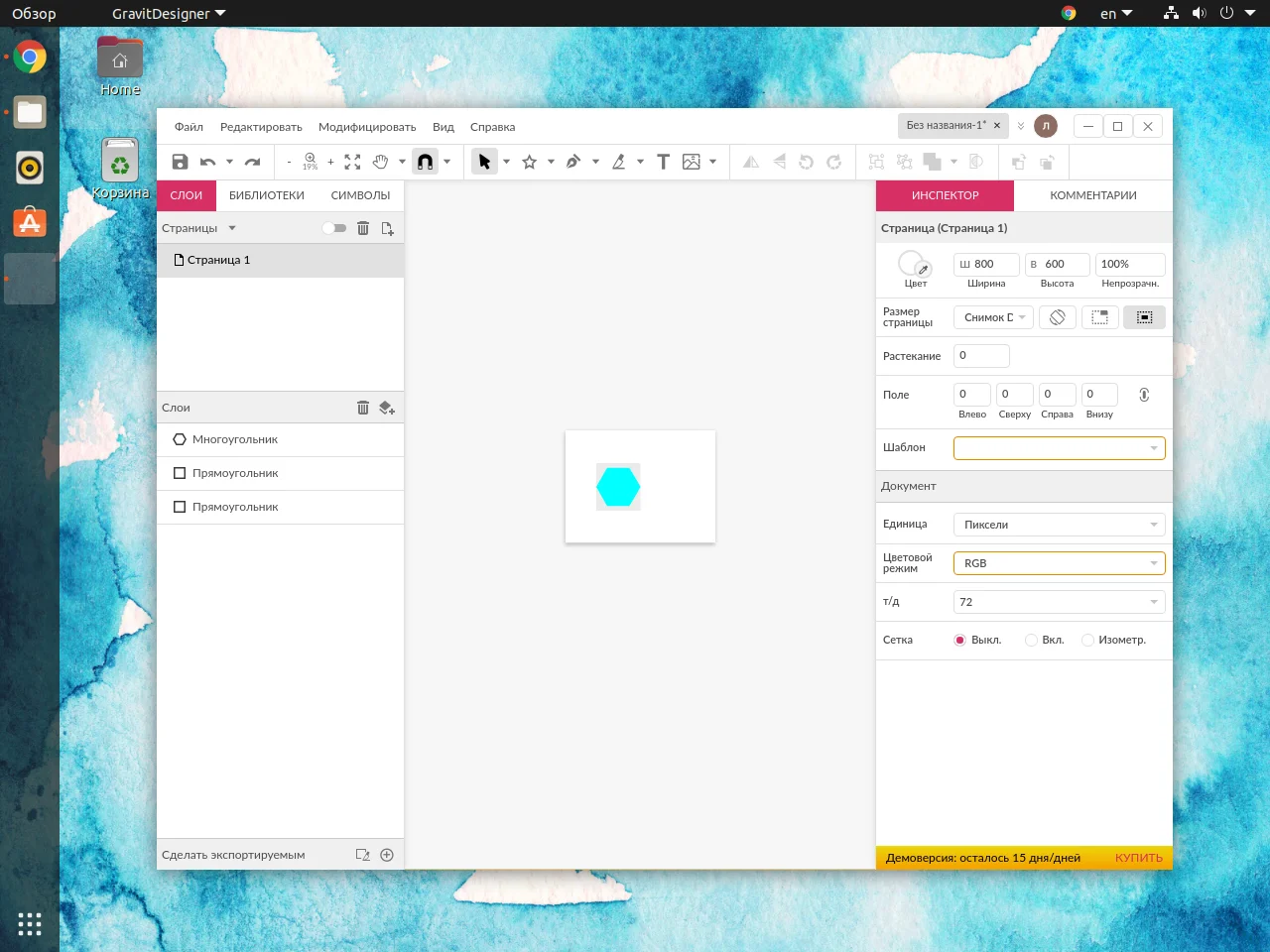Add a new layer in the Layers header
The height and width of the screenshot is (952, 1270).
click(387, 408)
